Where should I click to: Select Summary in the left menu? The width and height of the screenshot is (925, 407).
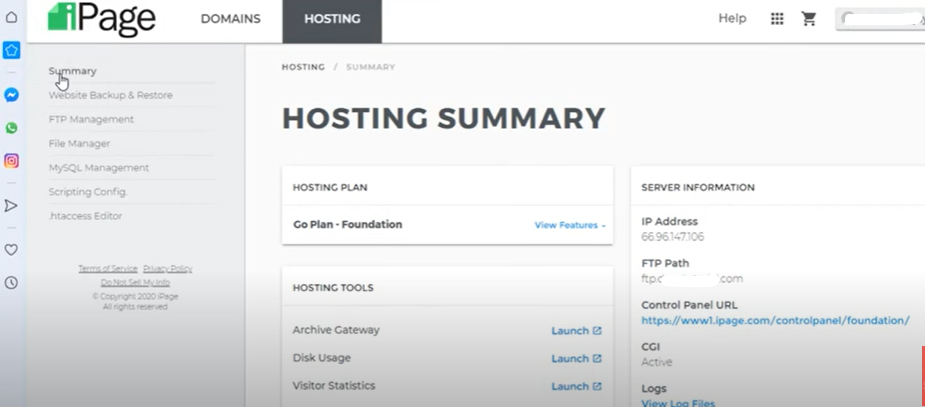coord(73,71)
